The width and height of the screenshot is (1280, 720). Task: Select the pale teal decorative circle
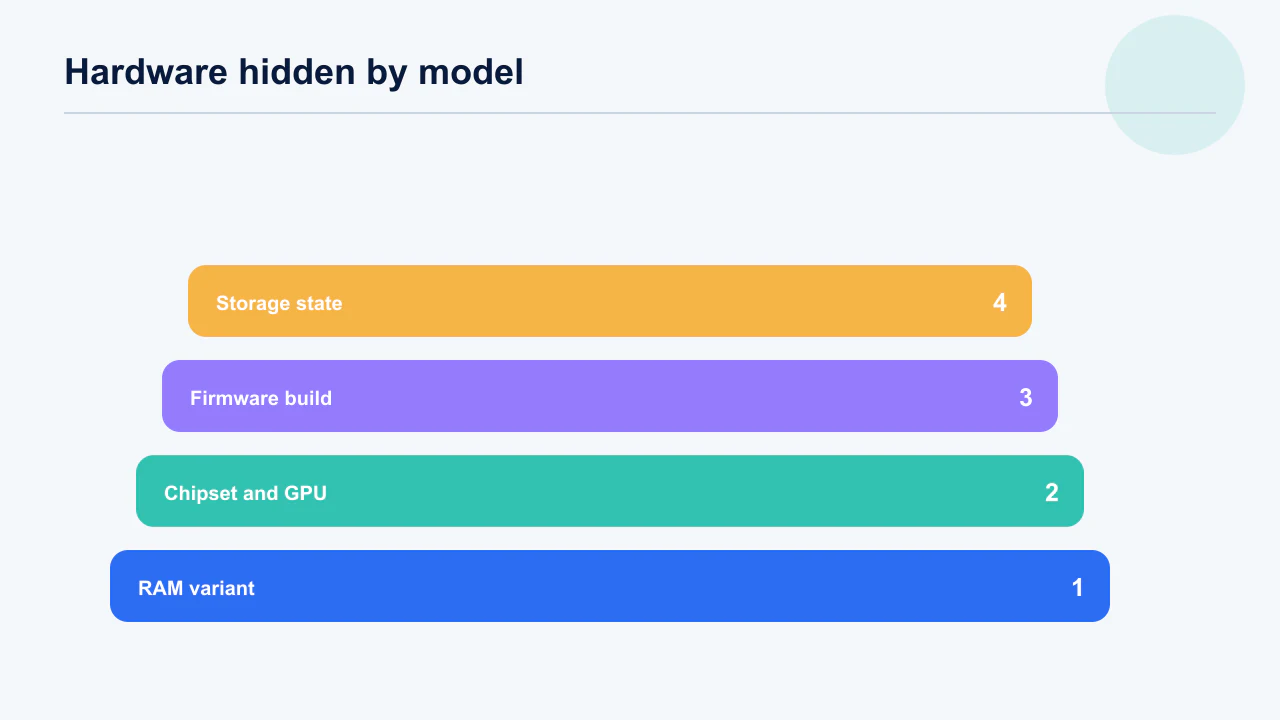(1175, 85)
